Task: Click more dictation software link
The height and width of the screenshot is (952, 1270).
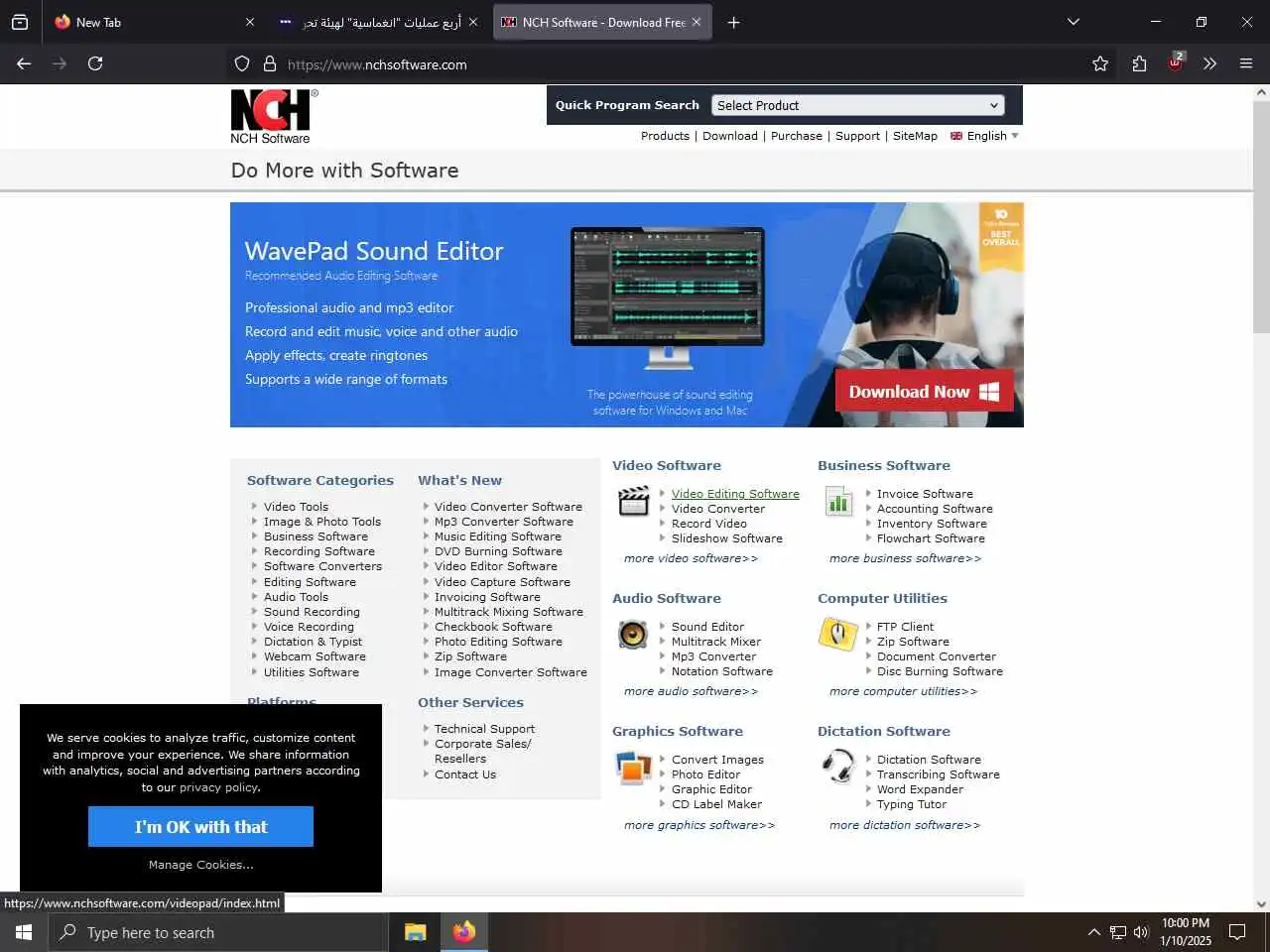Action: click(x=905, y=825)
